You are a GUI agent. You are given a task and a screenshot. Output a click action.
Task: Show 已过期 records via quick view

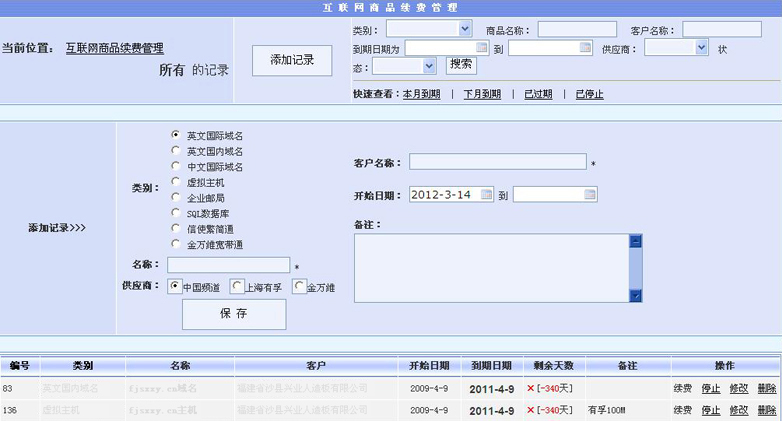(538, 95)
